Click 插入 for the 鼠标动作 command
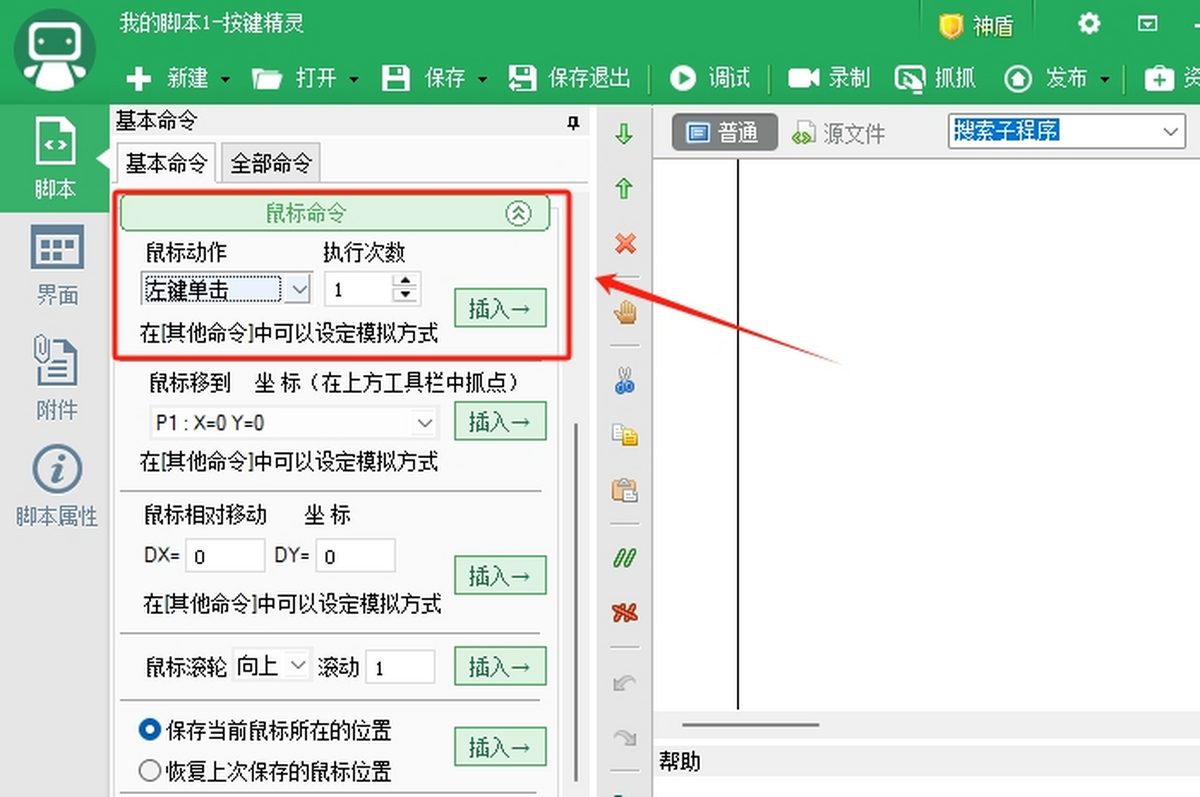This screenshot has width=1200, height=797. click(x=500, y=309)
